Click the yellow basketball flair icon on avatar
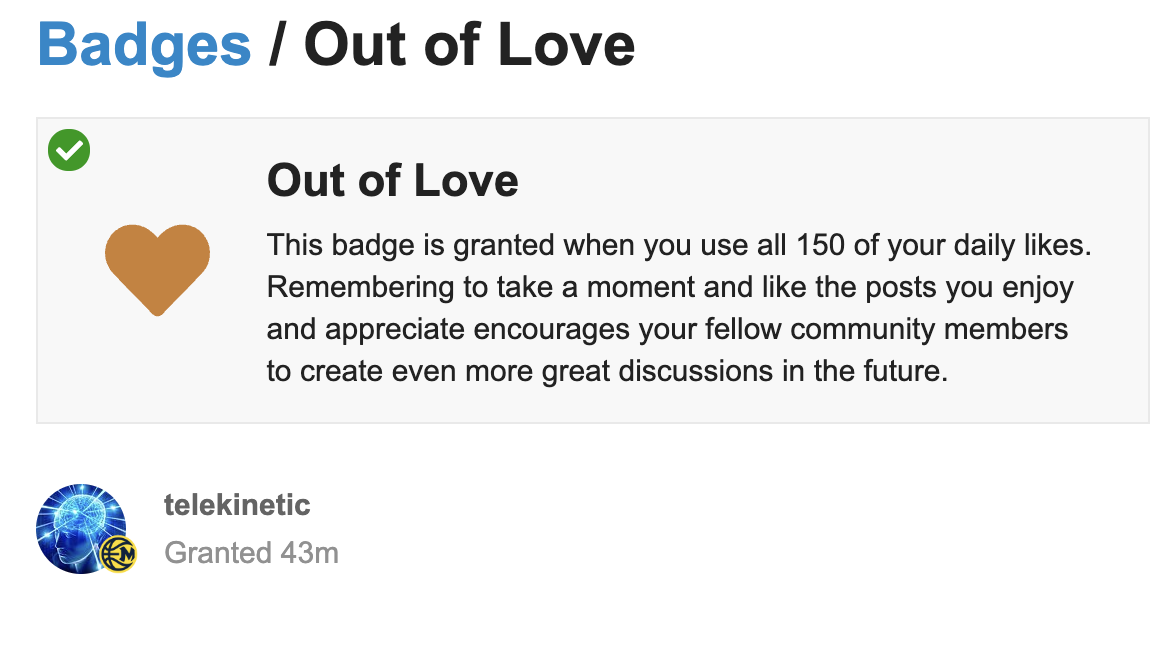The image size is (1160, 670). [118, 554]
